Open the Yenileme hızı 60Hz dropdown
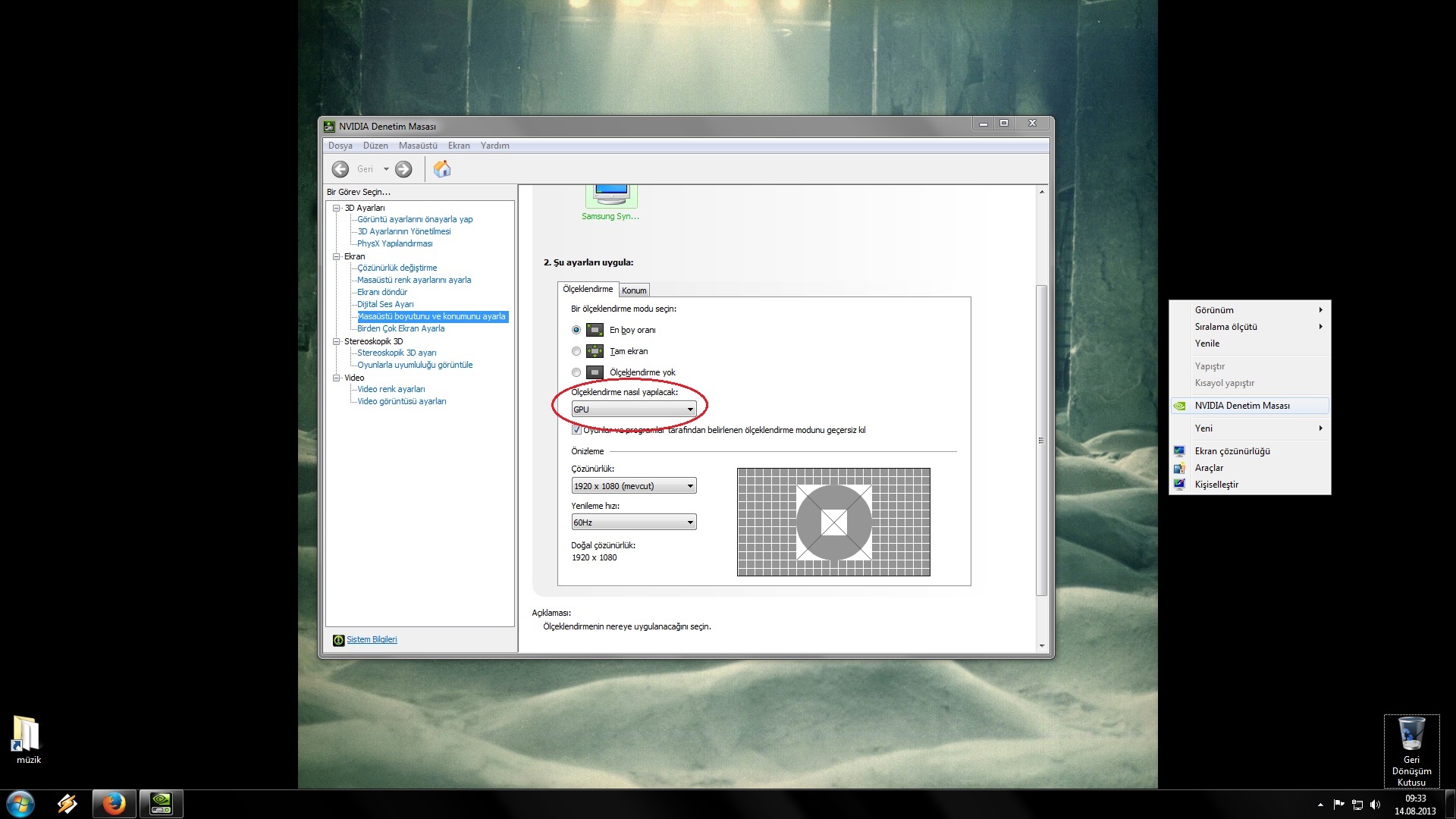This screenshot has width=1456, height=819. [x=634, y=522]
